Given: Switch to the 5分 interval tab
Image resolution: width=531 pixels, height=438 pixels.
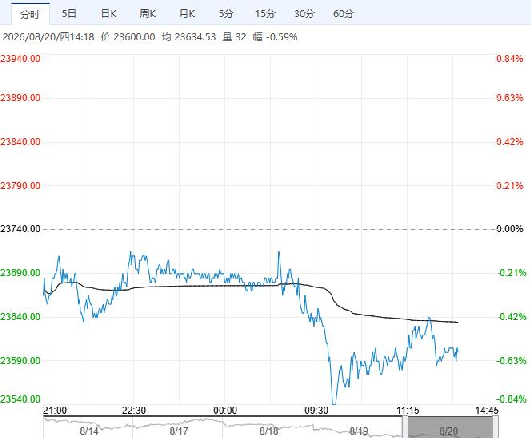Looking at the screenshot, I should [226, 14].
